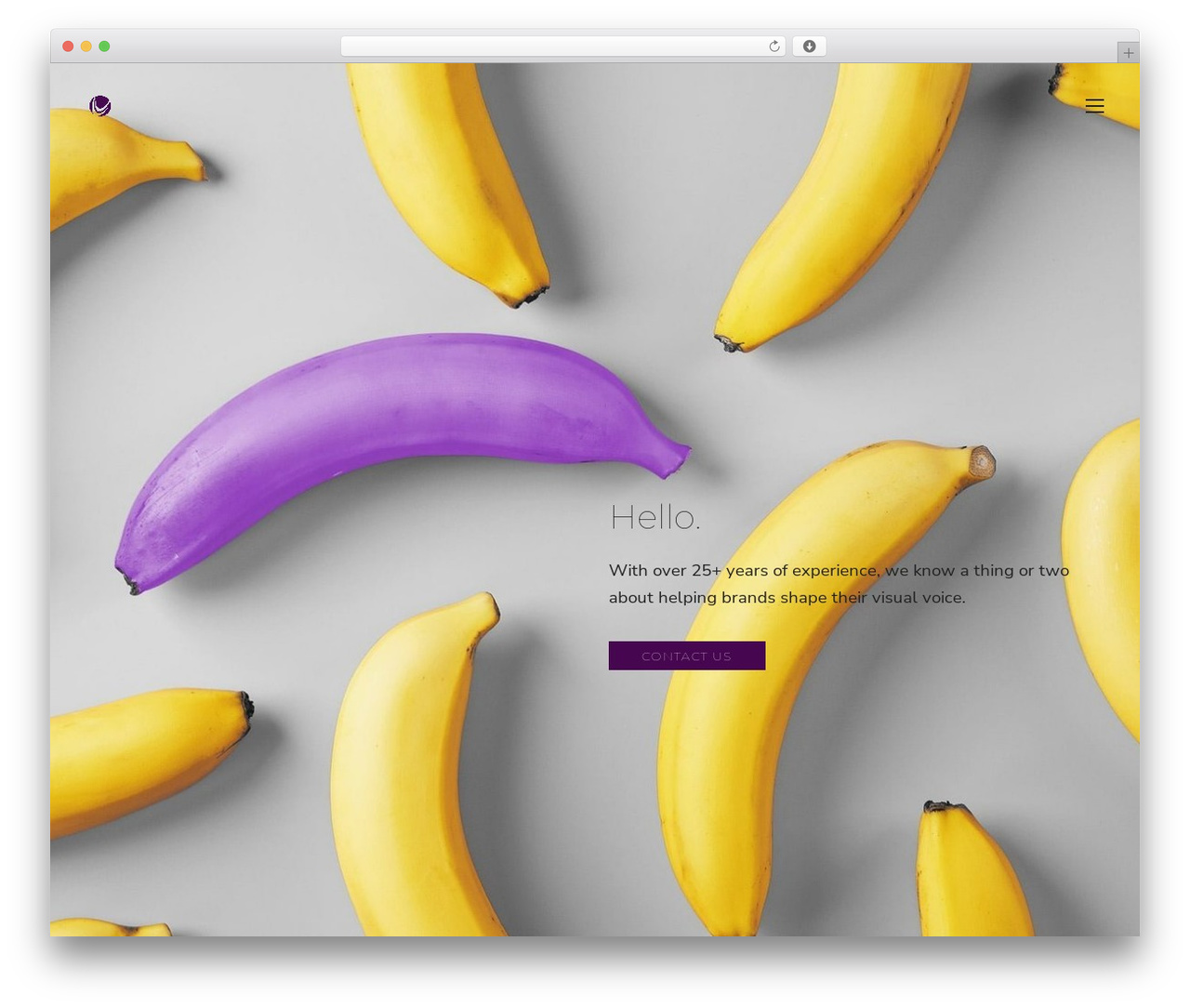1190x1008 pixels.
Task: Click the "With over 25+ years" tagline text
Action: pos(839,584)
